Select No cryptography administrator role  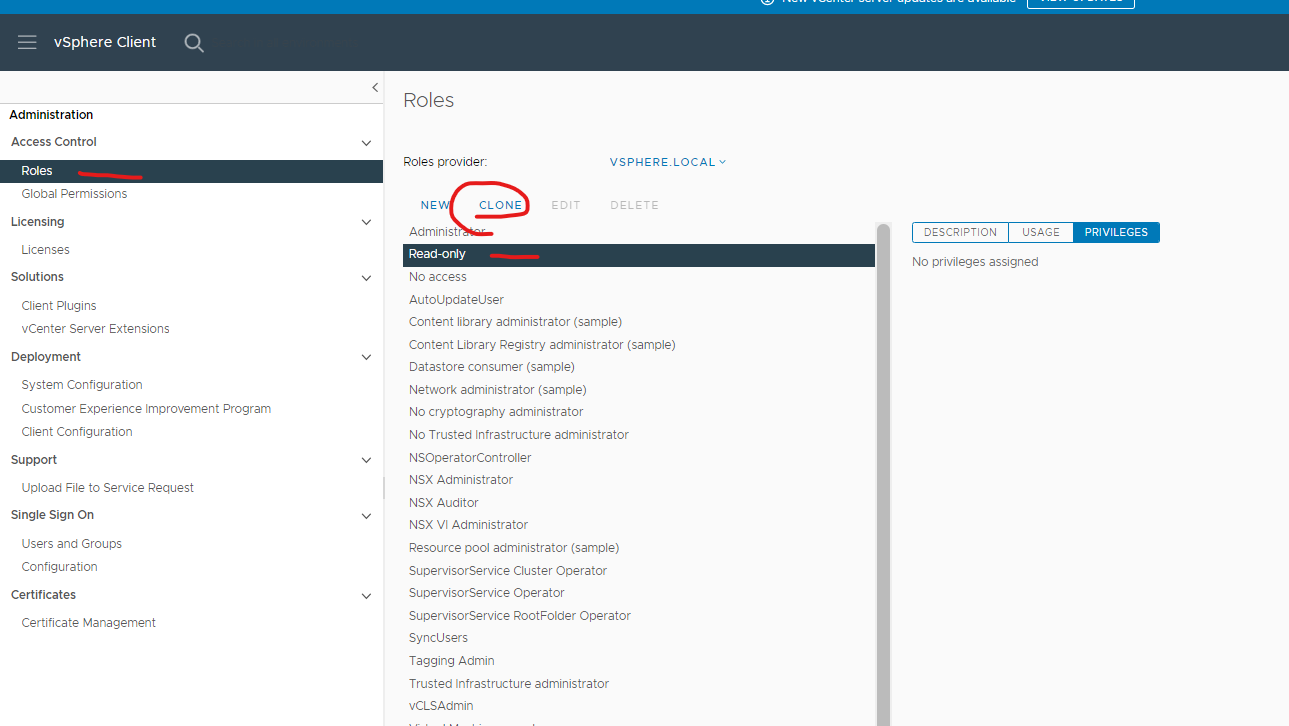tap(639, 412)
